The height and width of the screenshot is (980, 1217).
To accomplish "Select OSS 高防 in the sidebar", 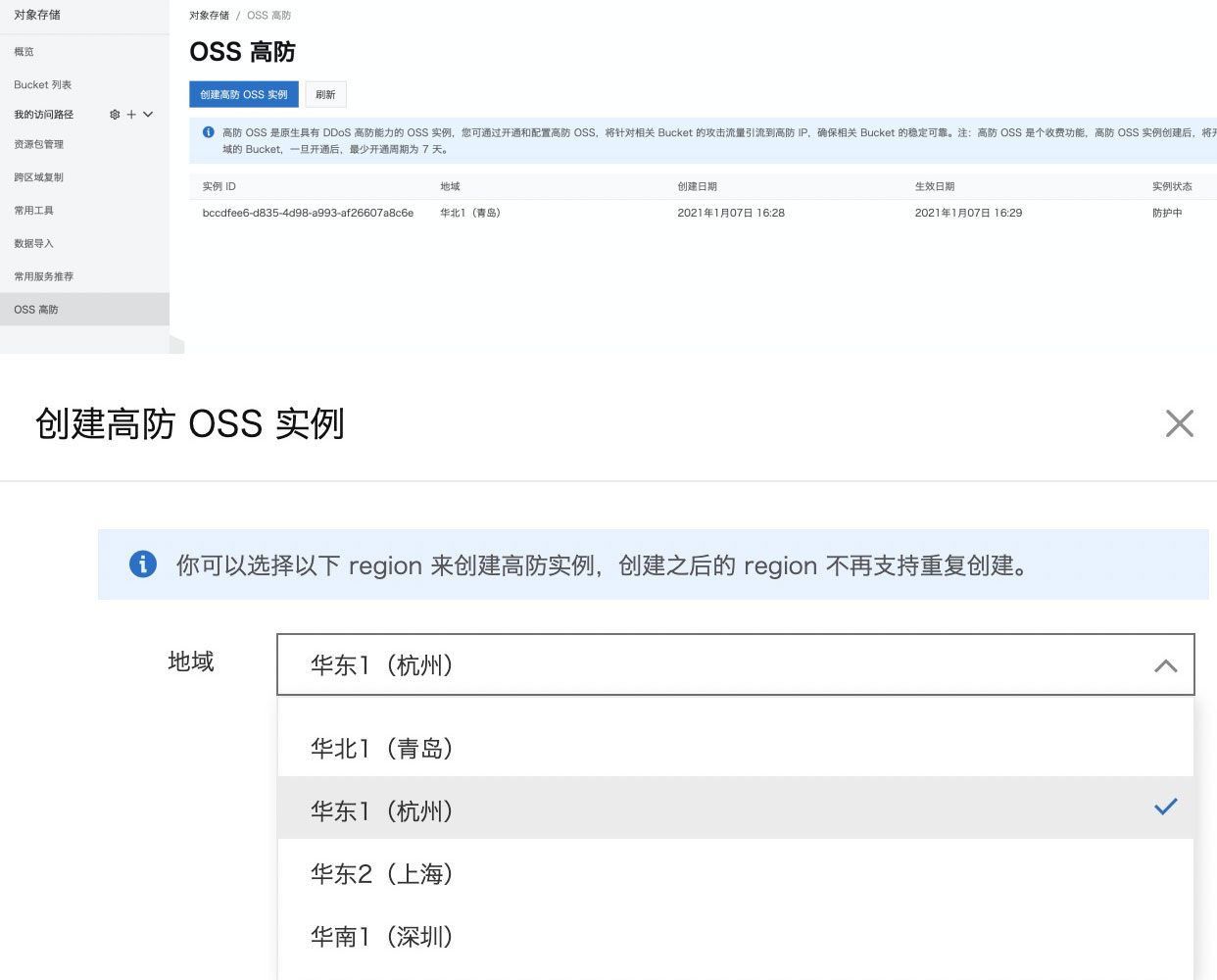I will (x=84, y=310).
